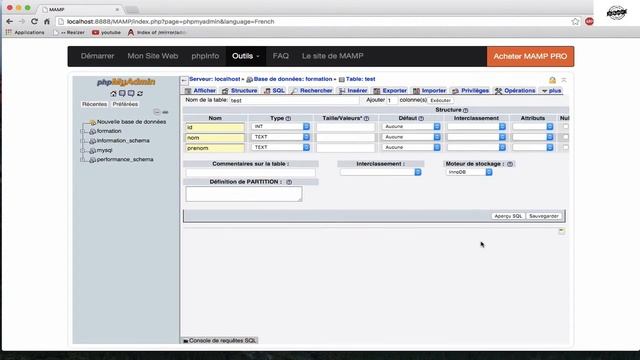Image resolution: width=640 pixels, height=360 pixels.
Task: Click the database icon next to formation
Action: point(93,131)
